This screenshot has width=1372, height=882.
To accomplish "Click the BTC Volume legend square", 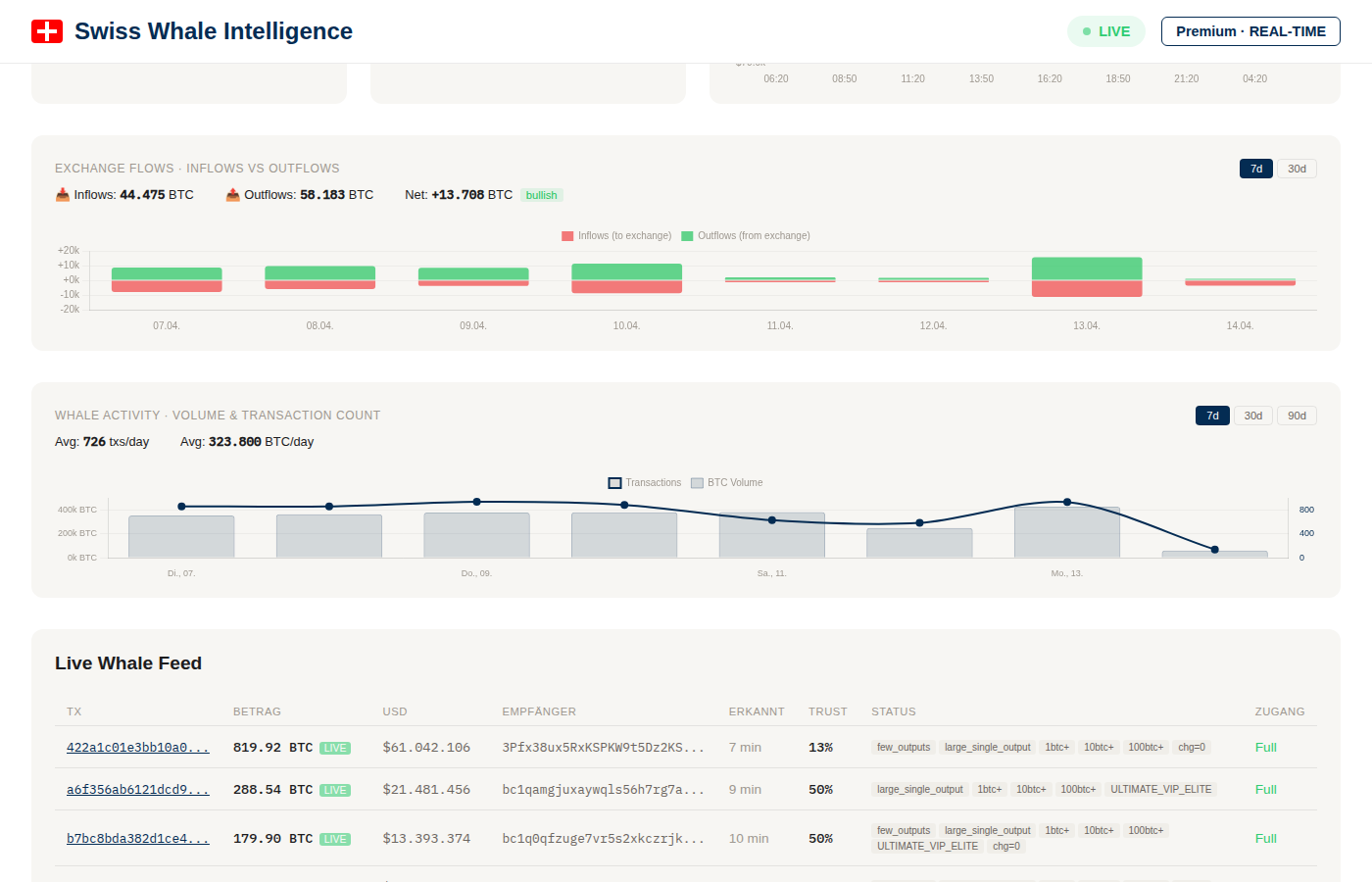I will [698, 482].
